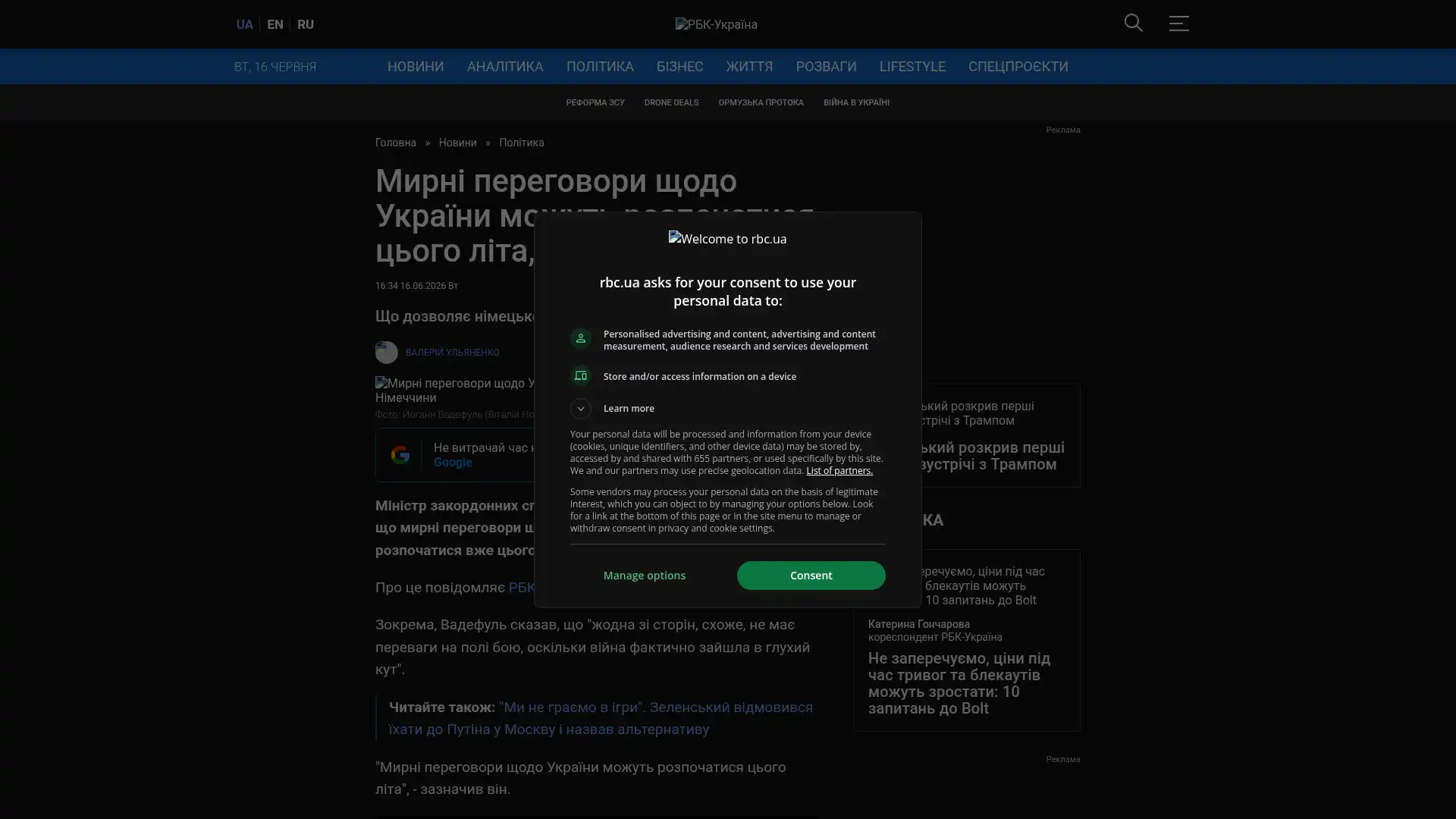Open the Bolt 10 запитань article headline
The height and width of the screenshot is (819, 1456).
coord(959,683)
